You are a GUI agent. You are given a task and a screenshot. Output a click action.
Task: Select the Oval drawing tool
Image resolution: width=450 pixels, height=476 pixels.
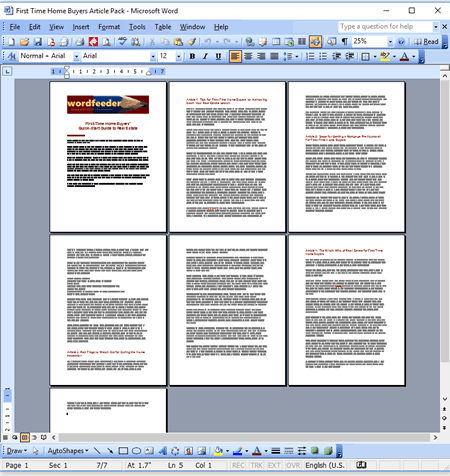[x=136, y=451]
